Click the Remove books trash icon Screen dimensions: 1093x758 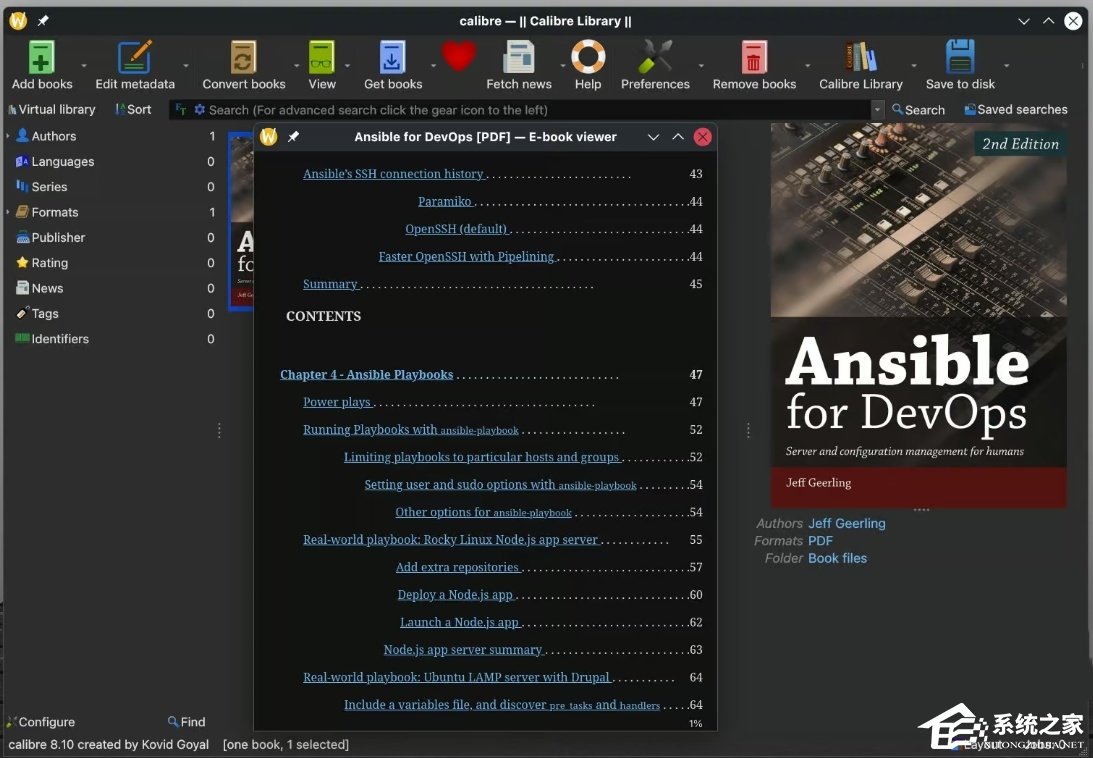tap(754, 58)
